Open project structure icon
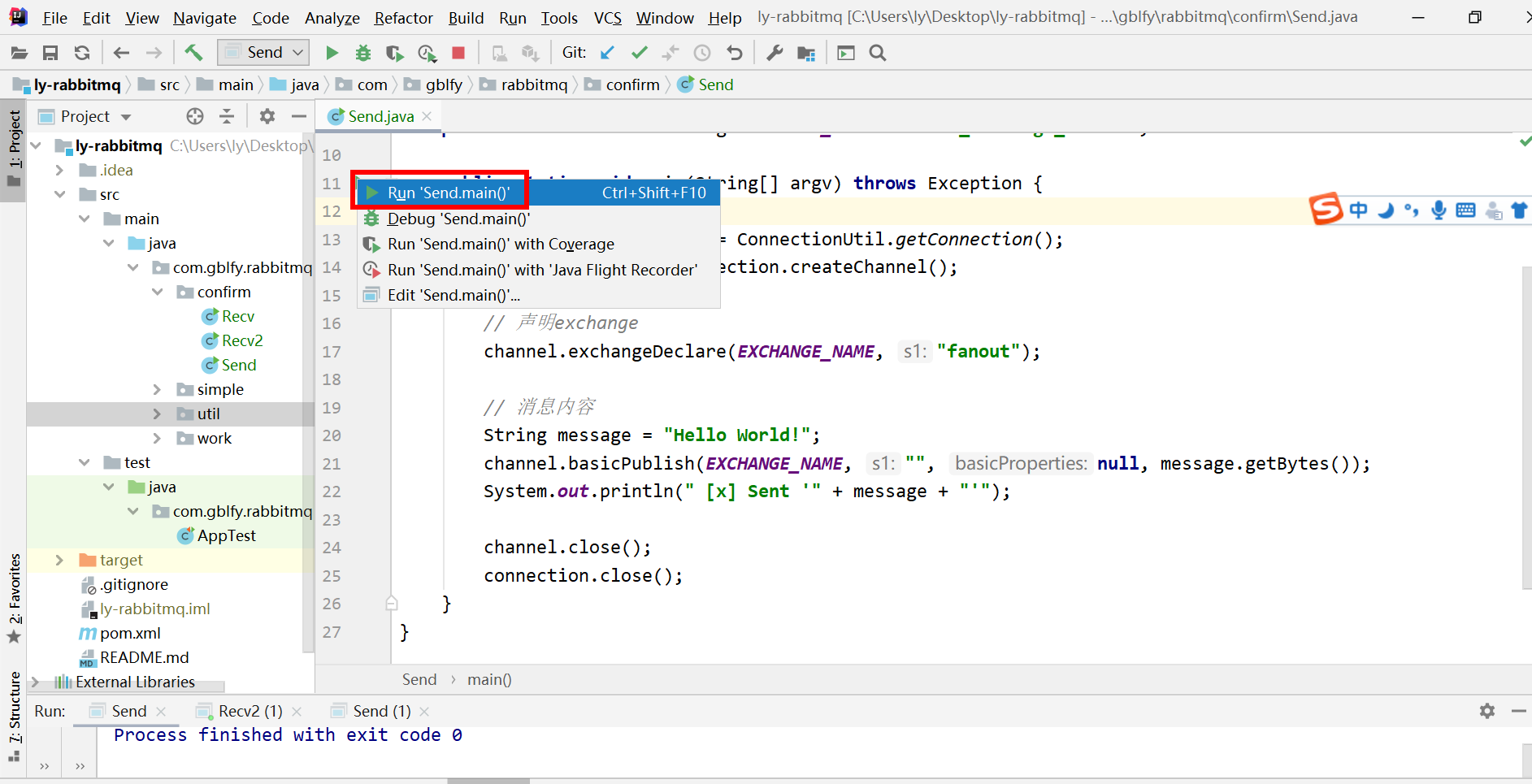 [x=806, y=53]
